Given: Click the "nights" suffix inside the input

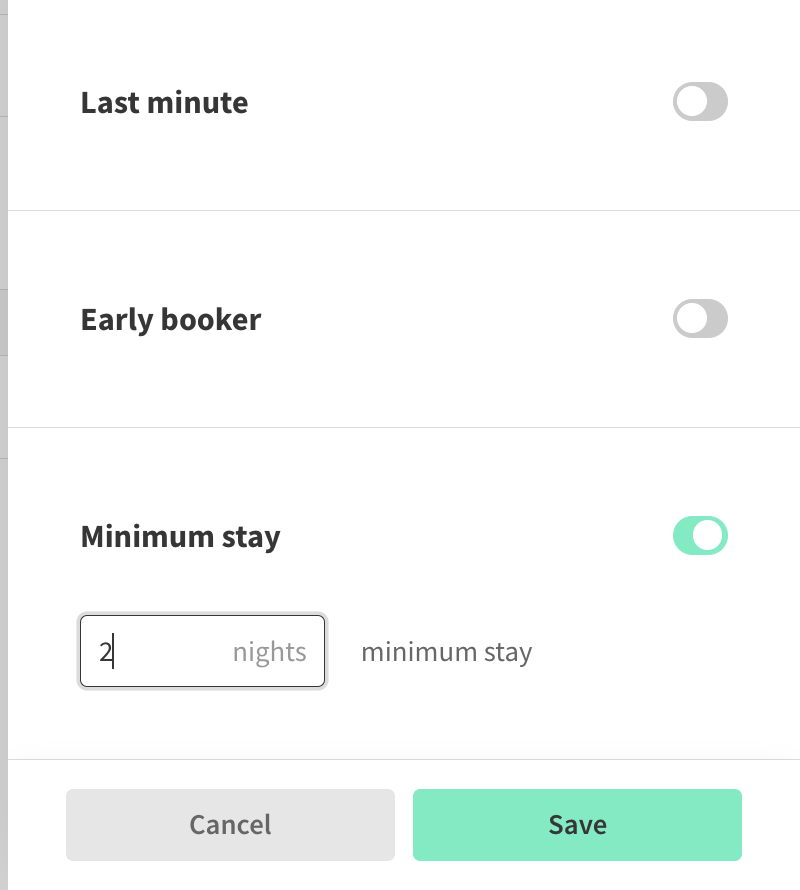Looking at the screenshot, I should 269,652.
